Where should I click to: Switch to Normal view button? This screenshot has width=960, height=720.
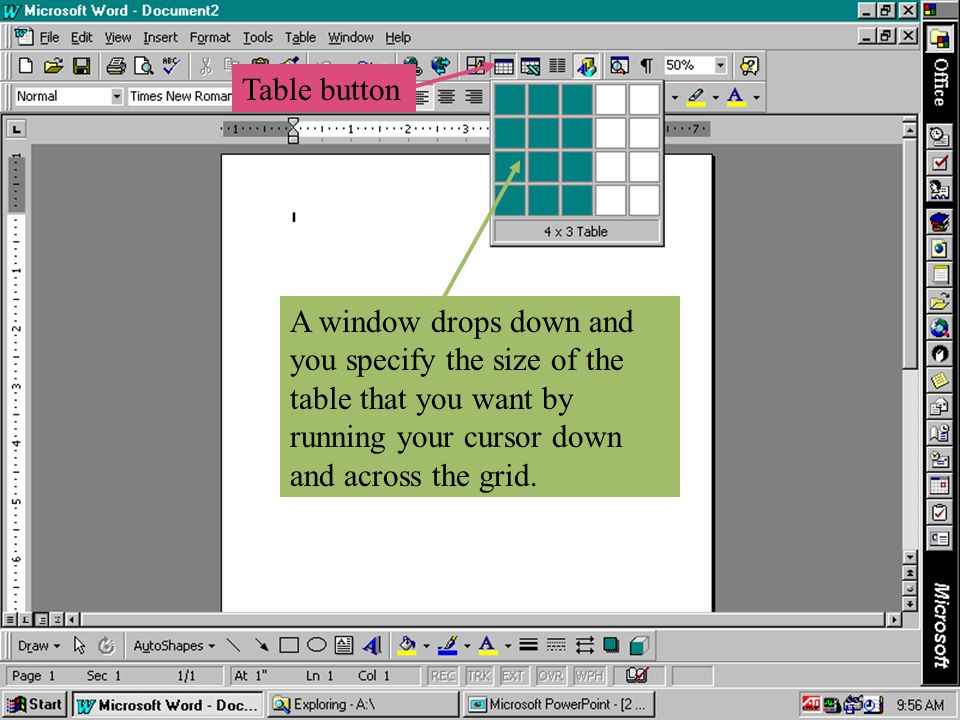pos(10,620)
